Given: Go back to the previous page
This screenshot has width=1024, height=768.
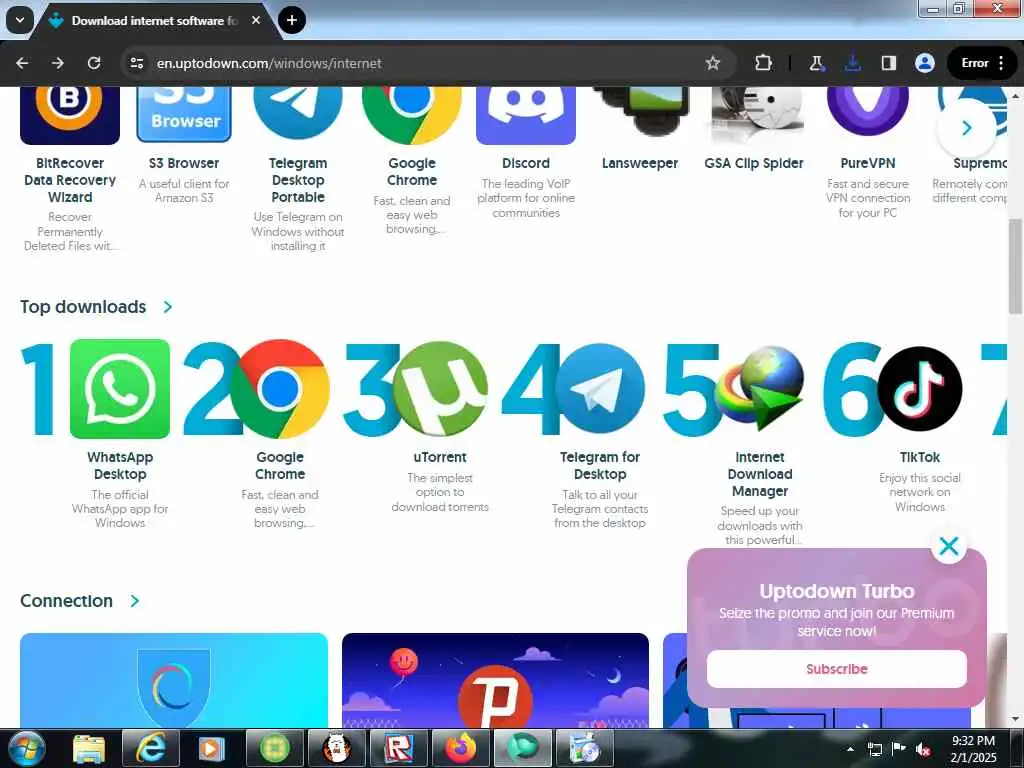Looking at the screenshot, I should 22,63.
